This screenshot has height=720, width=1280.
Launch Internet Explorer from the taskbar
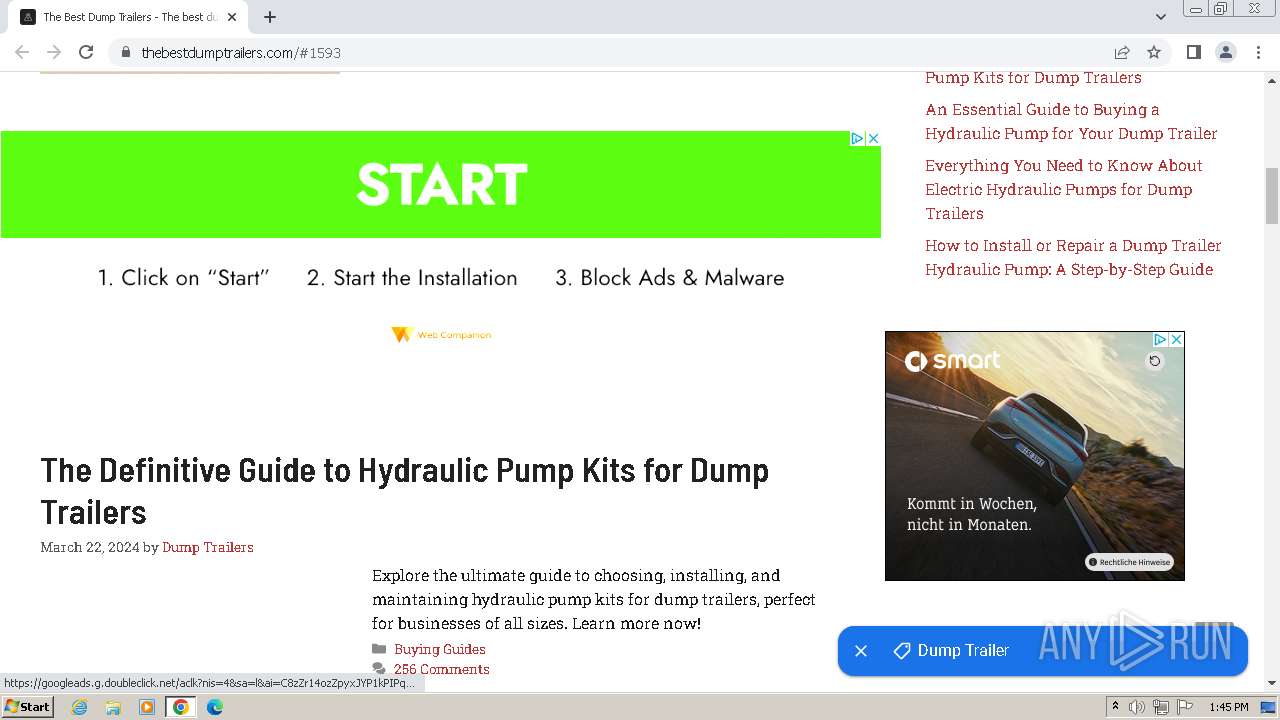point(80,707)
